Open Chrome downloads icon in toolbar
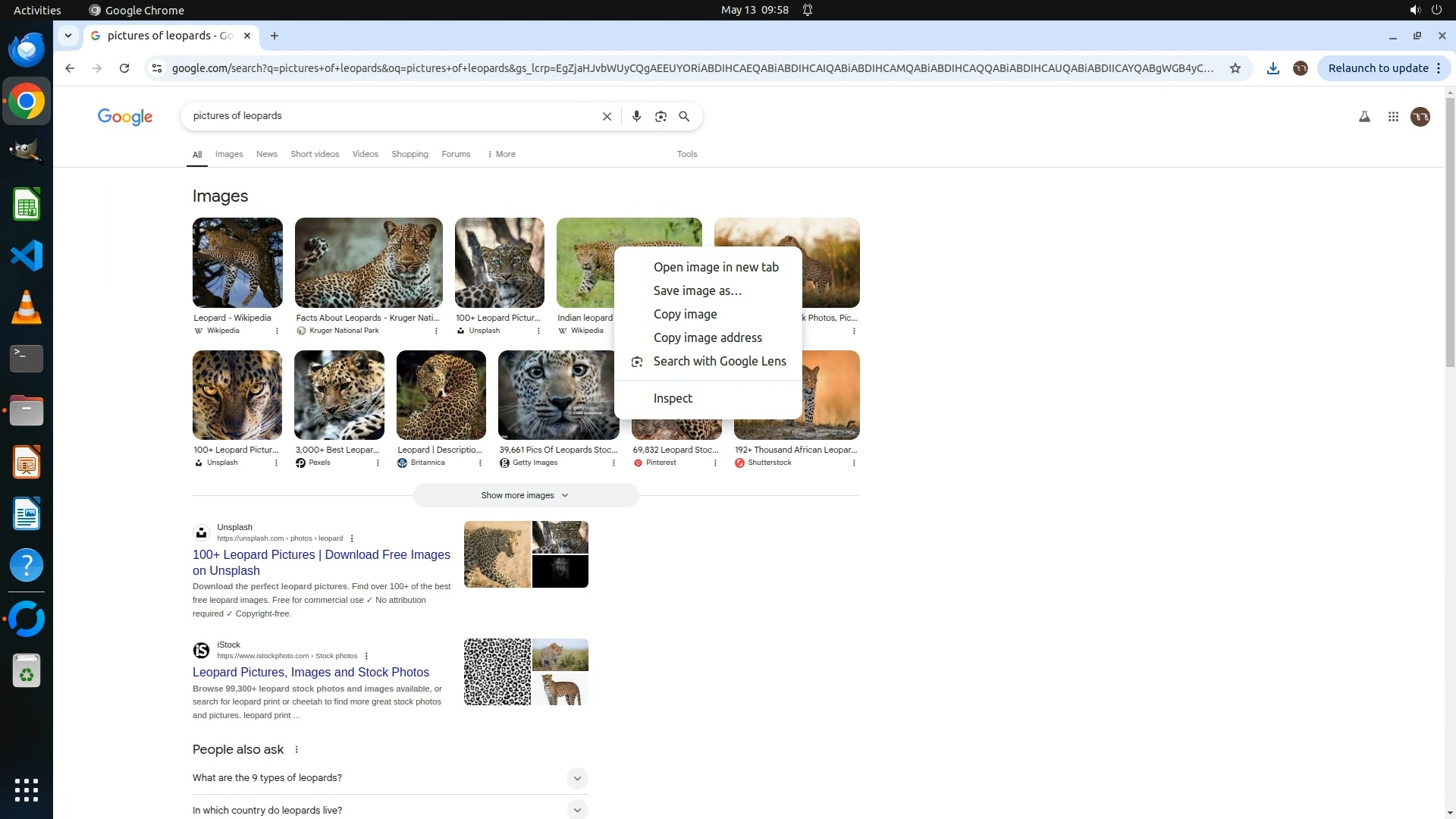 [1273, 68]
